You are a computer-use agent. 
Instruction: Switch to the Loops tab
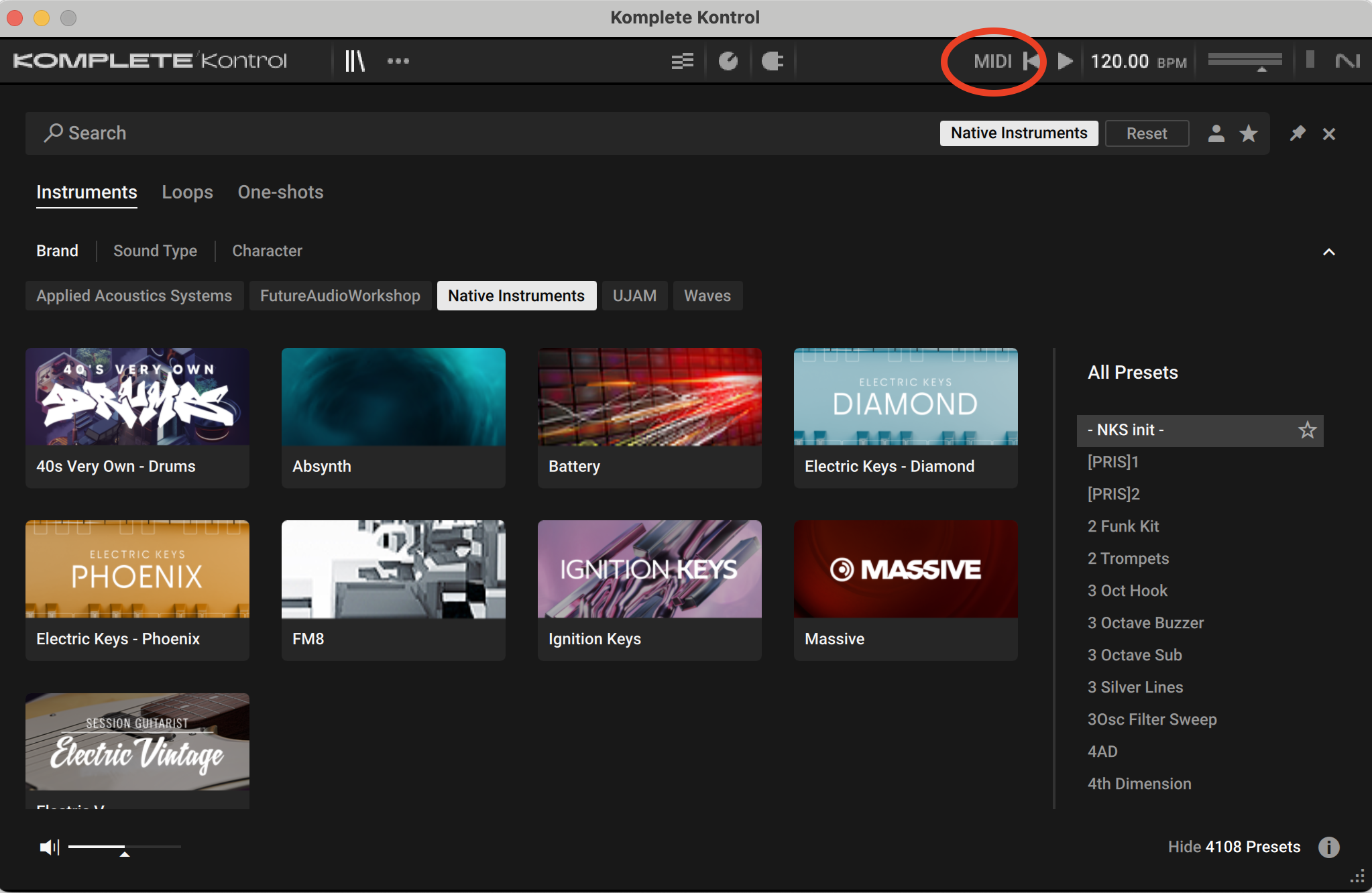point(187,192)
